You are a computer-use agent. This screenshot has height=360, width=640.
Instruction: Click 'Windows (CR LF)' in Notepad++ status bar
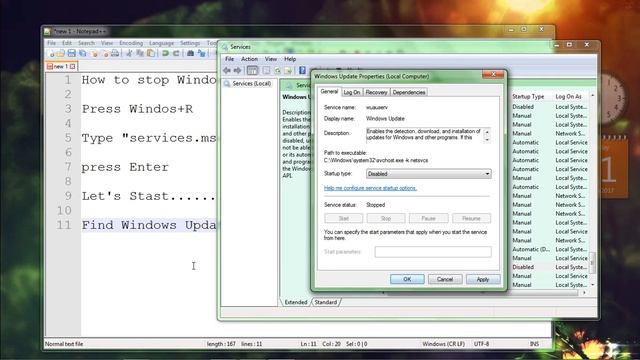coord(444,344)
